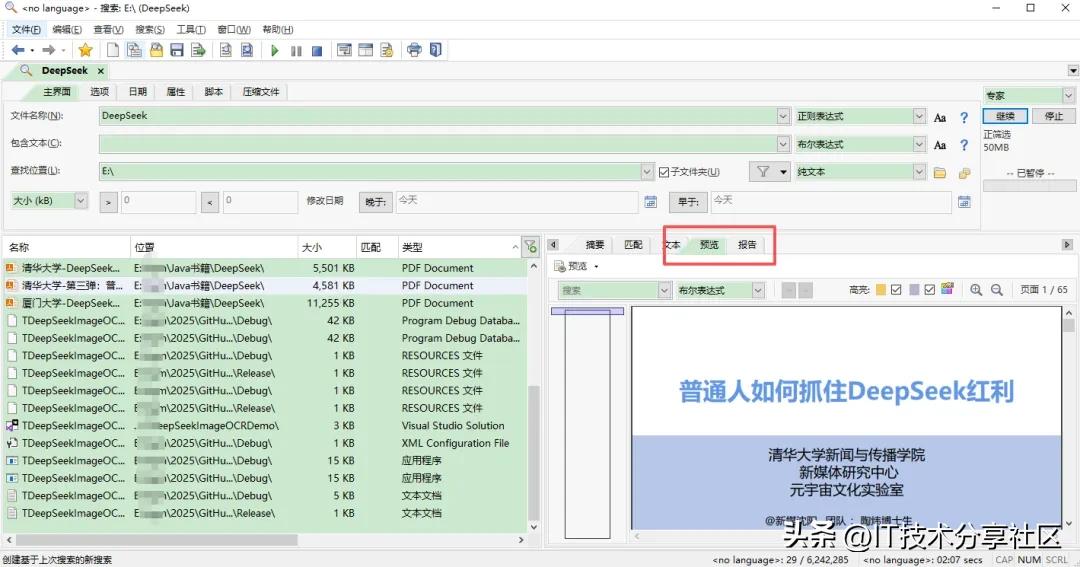The width and height of the screenshot is (1080, 567).
Task: Stop the search with blue square icon
Action: click(317, 50)
